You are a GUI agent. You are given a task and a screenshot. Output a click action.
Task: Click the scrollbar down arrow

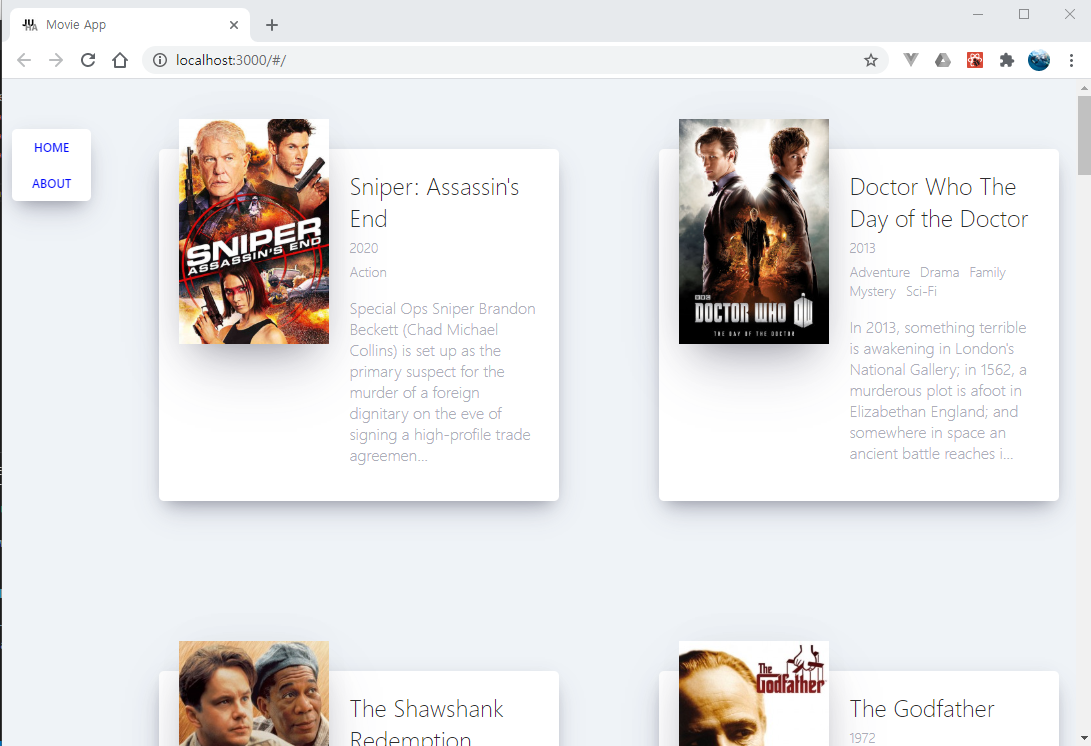coord(1084,738)
